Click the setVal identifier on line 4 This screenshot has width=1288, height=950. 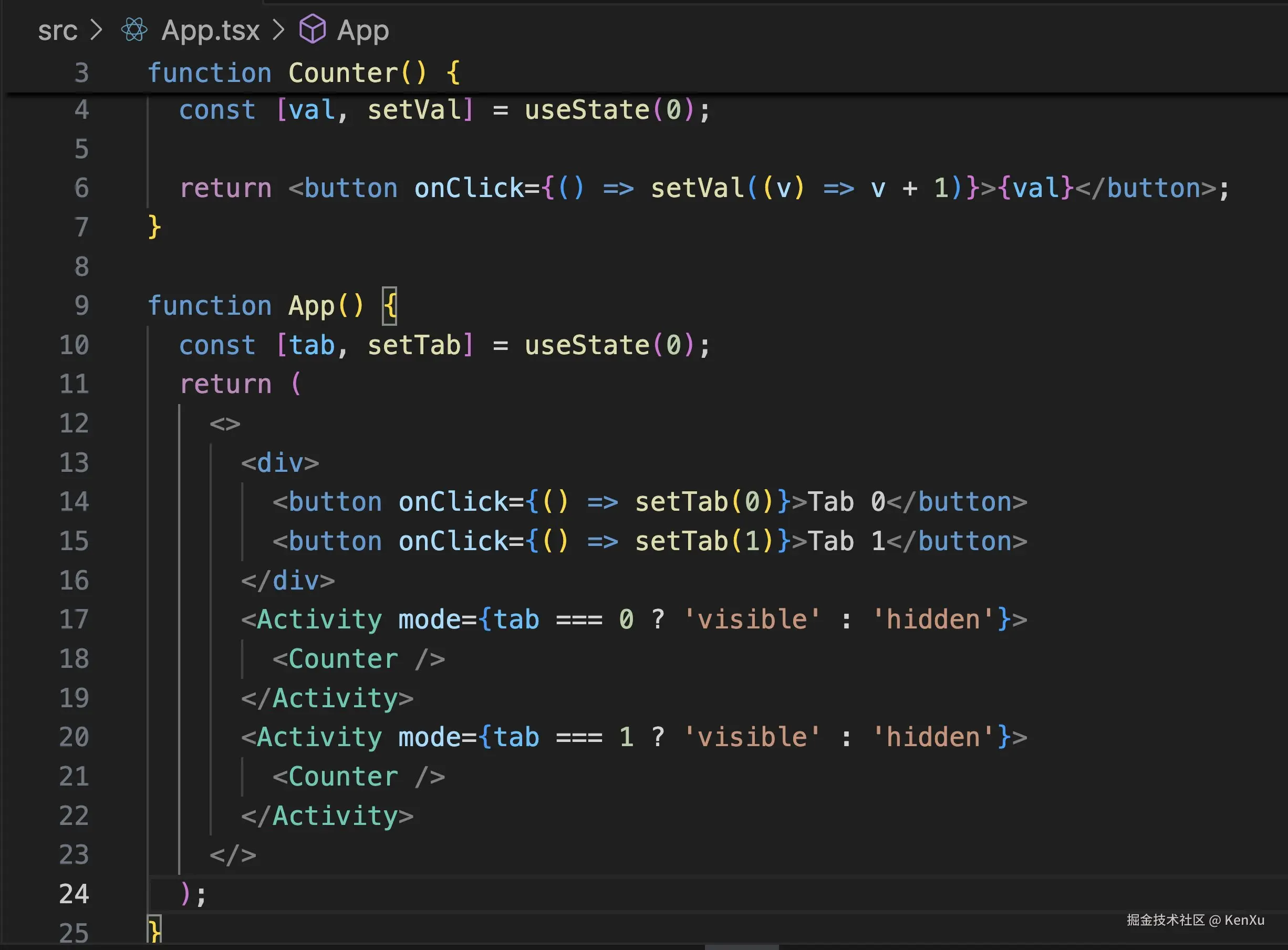click(414, 110)
